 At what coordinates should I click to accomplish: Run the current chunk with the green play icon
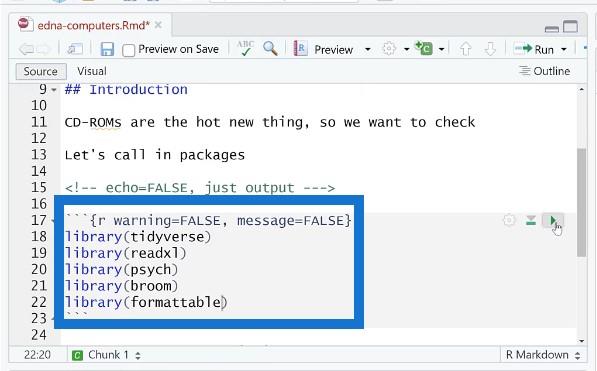coord(552,220)
